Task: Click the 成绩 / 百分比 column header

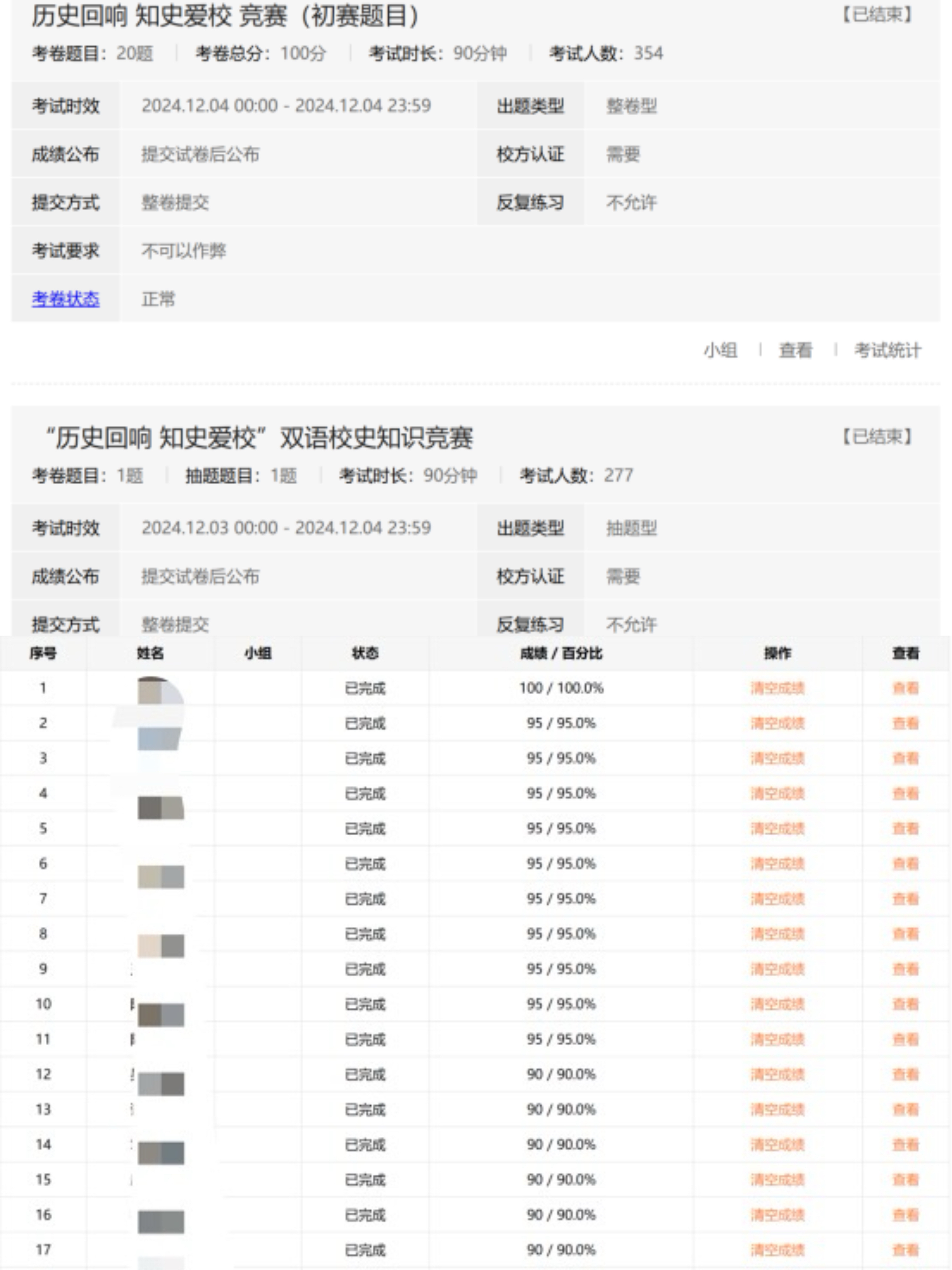Action: pos(561,653)
